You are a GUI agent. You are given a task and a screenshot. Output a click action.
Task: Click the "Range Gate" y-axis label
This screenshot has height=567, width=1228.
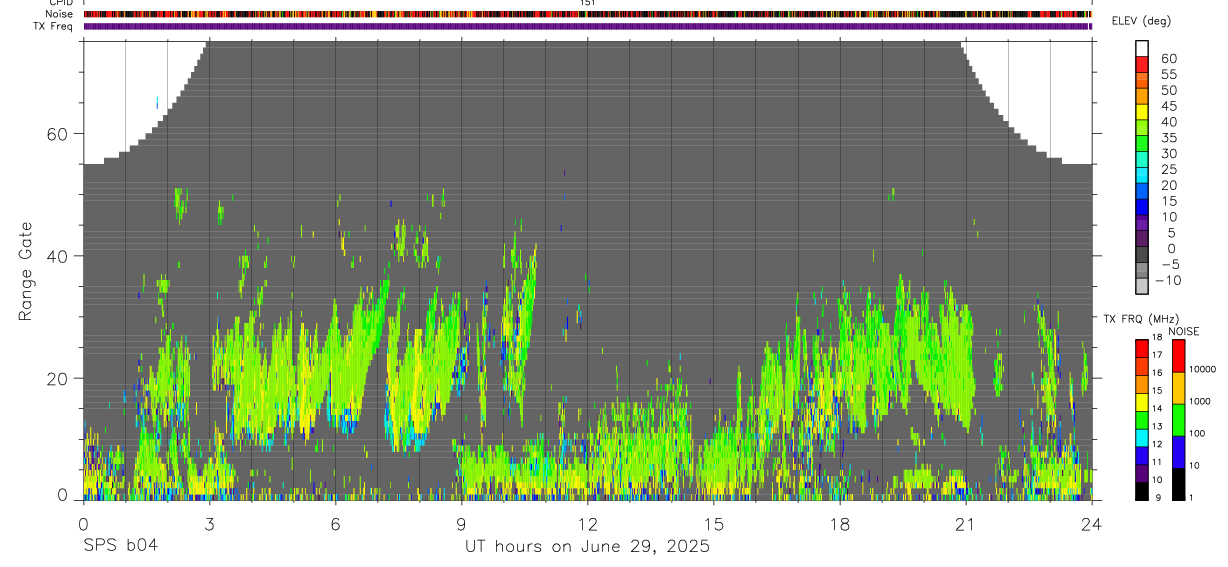[26, 270]
